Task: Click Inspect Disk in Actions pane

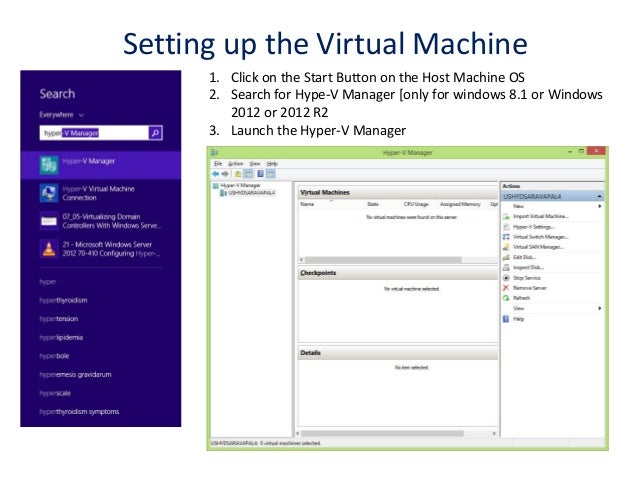Action: point(528,267)
